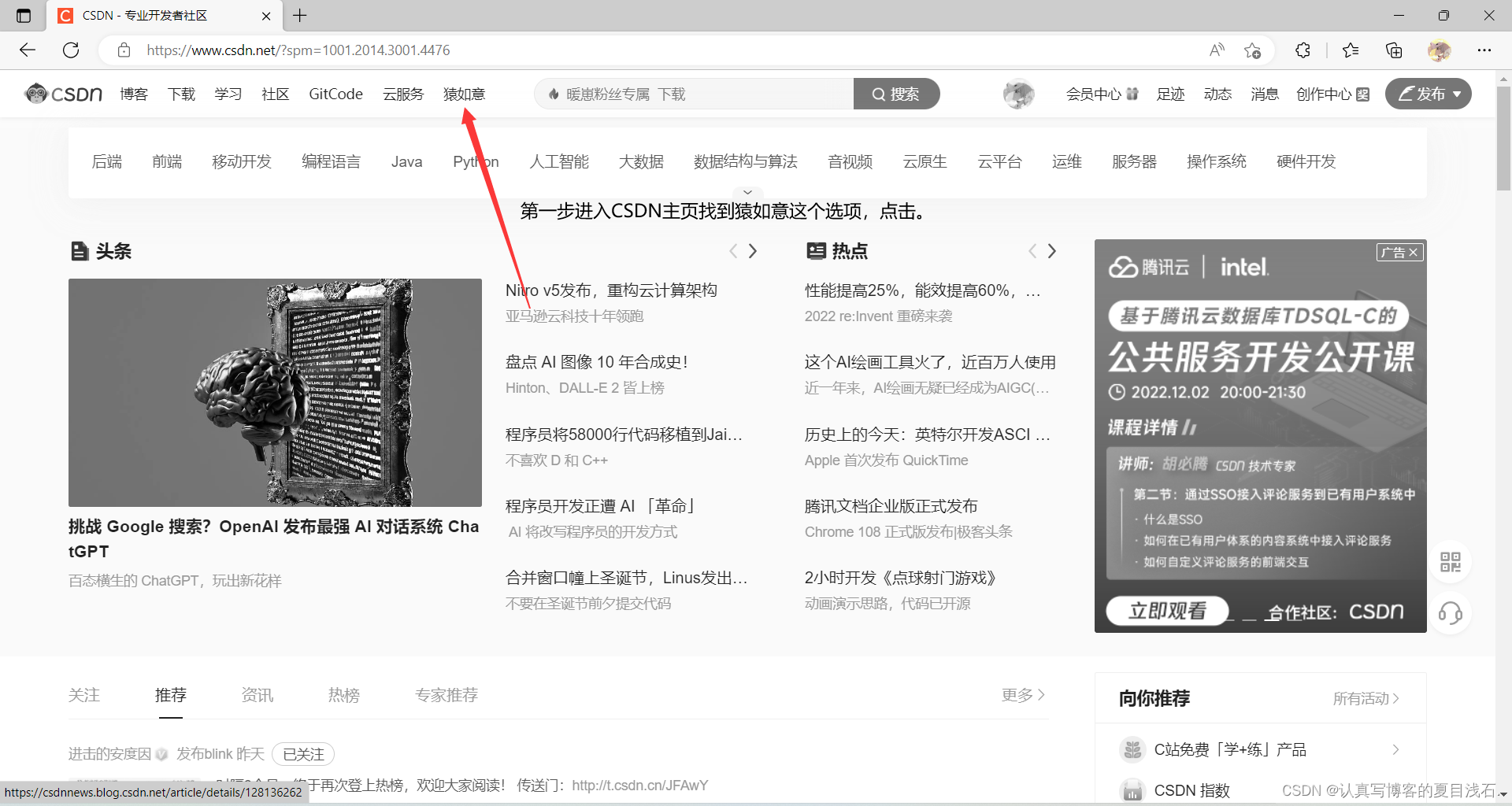
Task: Open article 盘点 AI 图像 10 年合成史
Action: point(596,362)
